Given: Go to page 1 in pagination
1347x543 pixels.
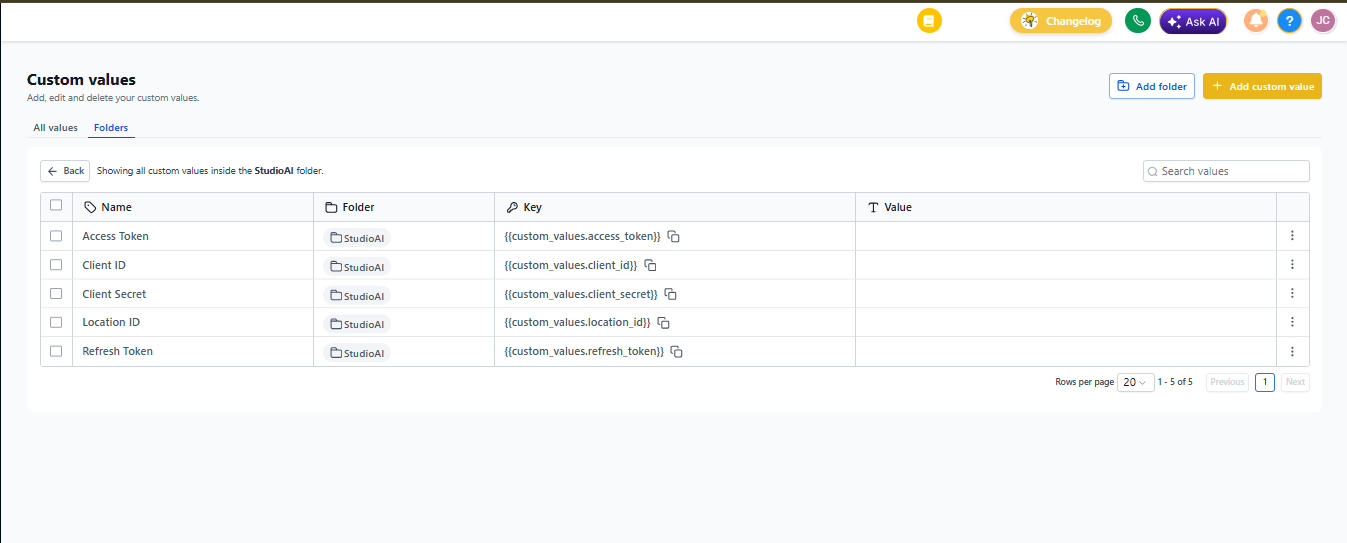Looking at the screenshot, I should pyautogui.click(x=1265, y=382).
